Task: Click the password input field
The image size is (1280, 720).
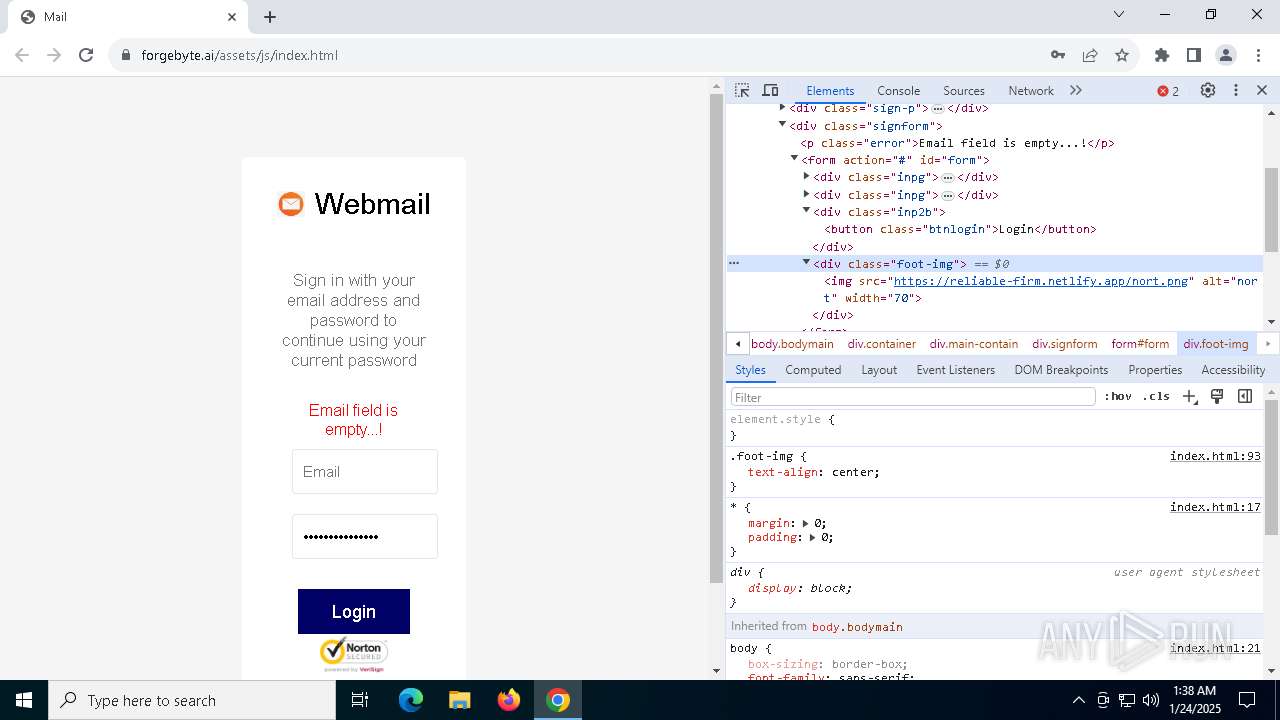Action: (365, 536)
